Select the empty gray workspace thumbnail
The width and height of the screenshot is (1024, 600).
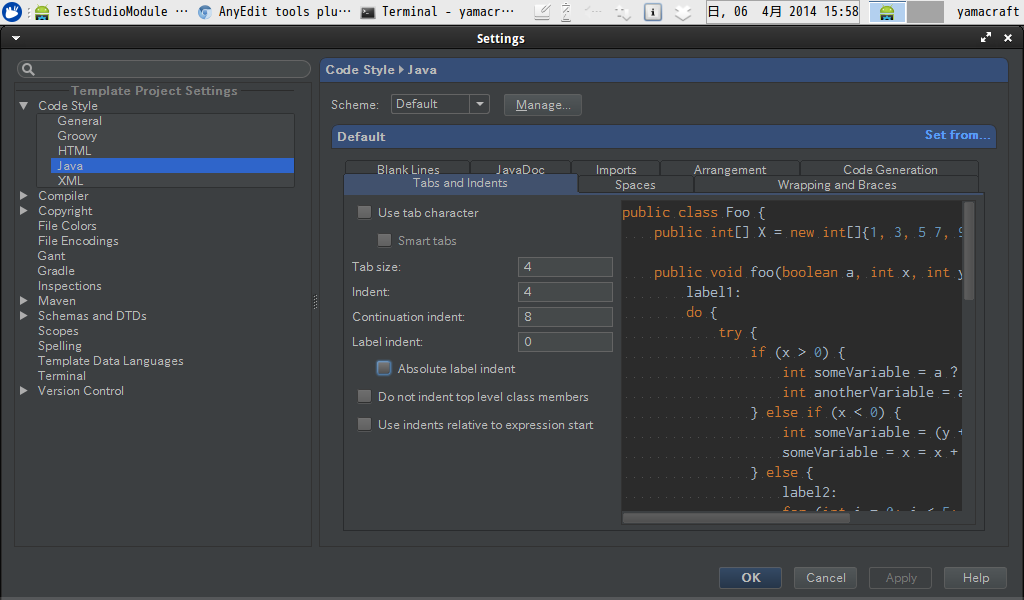(925, 12)
